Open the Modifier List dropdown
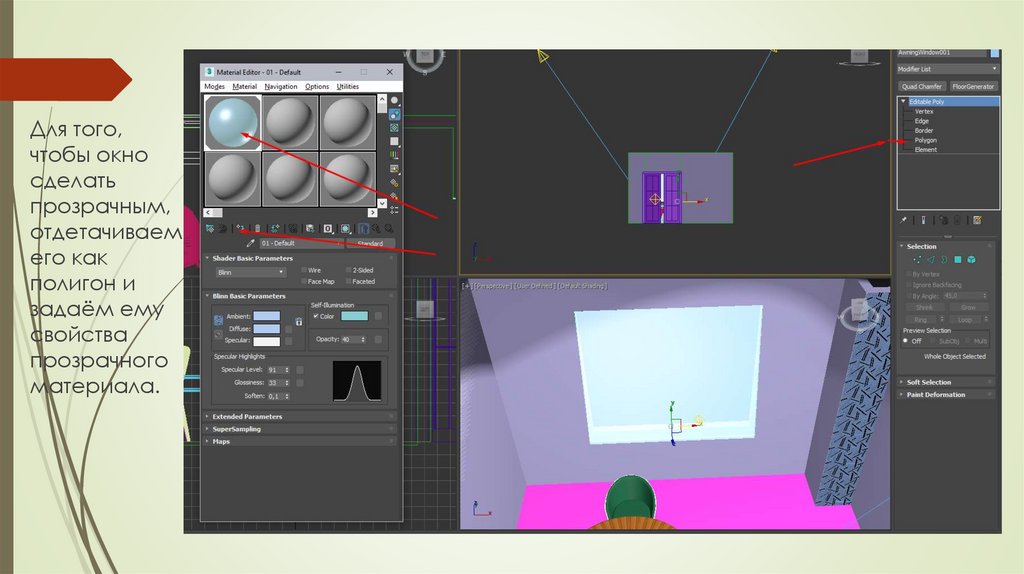Image resolution: width=1024 pixels, height=574 pixels. (x=946, y=69)
